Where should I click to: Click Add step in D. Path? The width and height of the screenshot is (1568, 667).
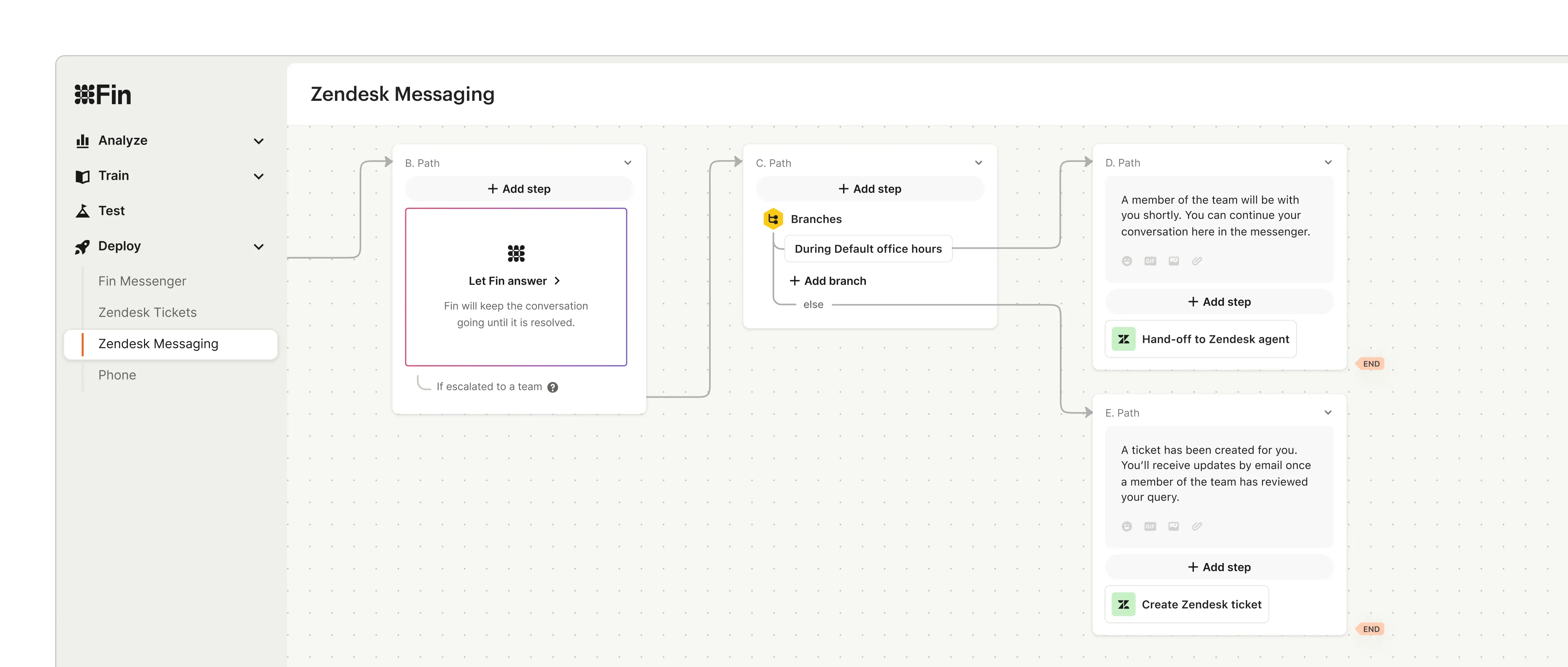(x=1219, y=302)
